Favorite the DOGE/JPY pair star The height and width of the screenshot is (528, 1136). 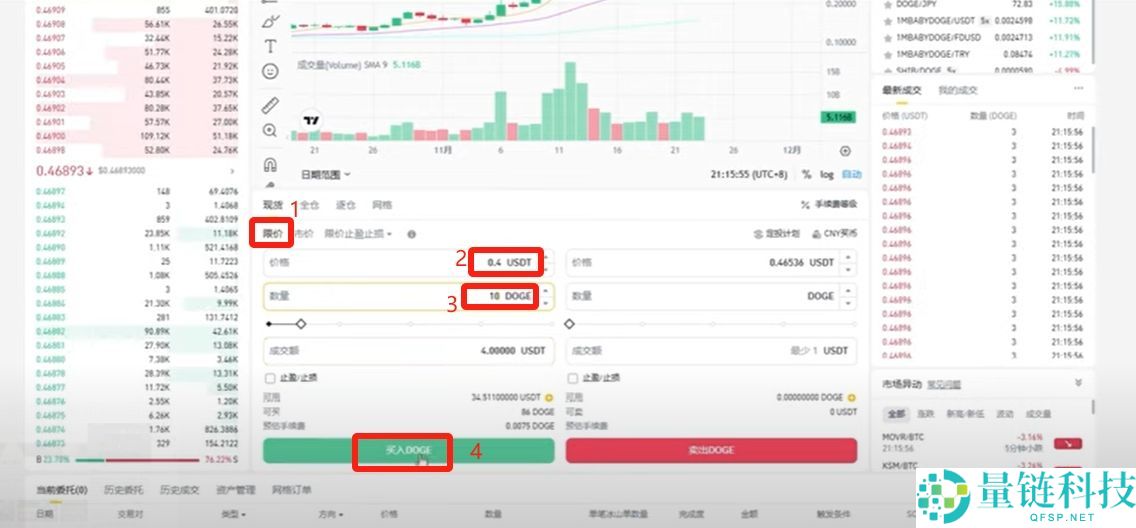tap(887, 4)
